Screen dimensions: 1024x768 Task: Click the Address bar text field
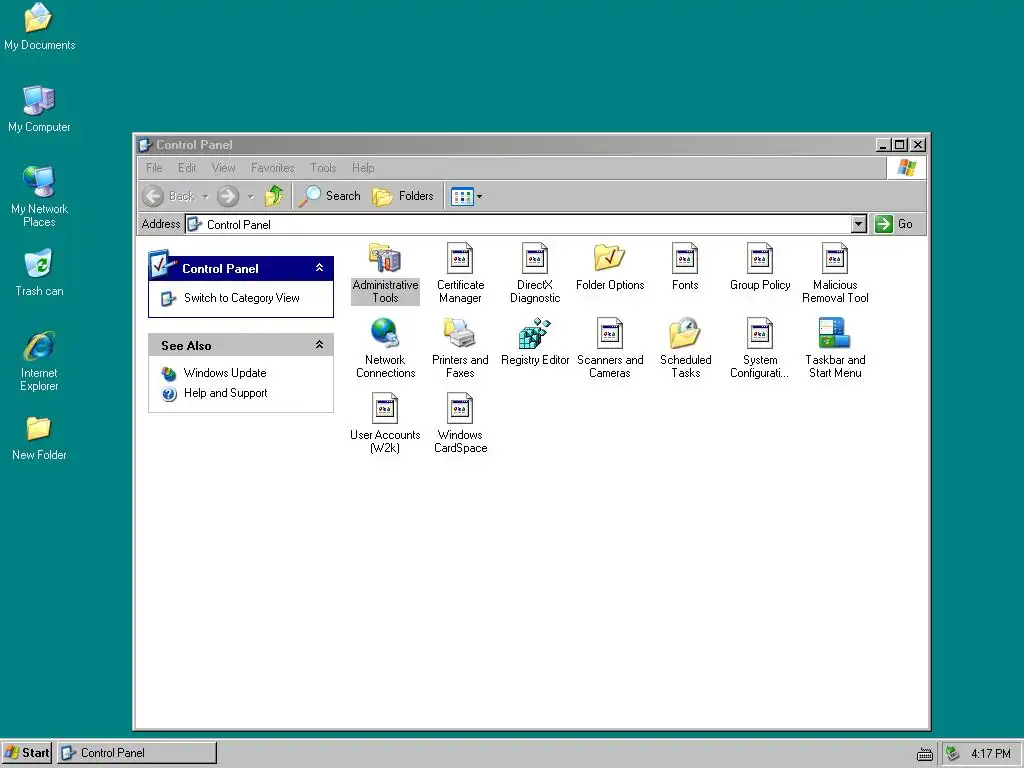[519, 224]
